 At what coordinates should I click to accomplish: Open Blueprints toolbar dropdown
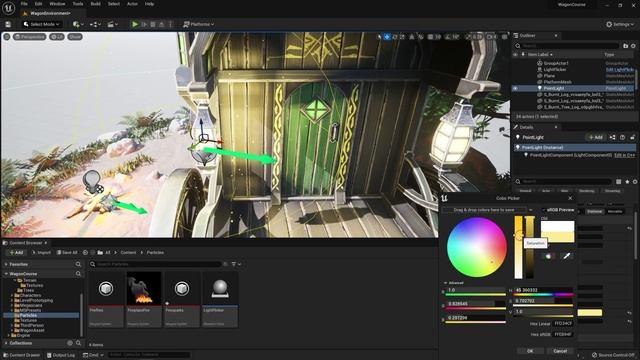point(95,24)
